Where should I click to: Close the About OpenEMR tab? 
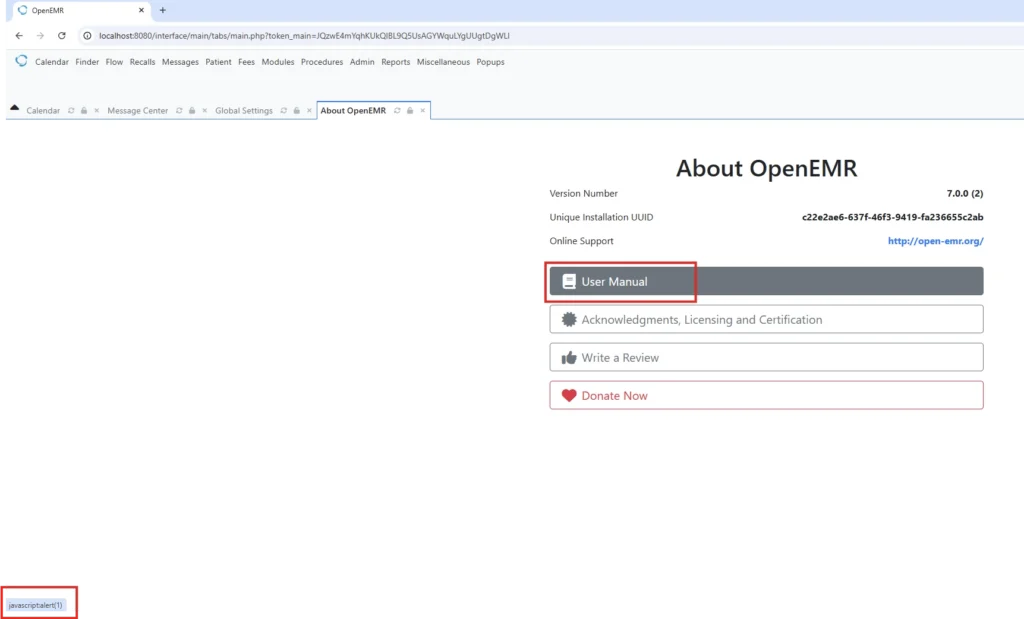(423, 111)
